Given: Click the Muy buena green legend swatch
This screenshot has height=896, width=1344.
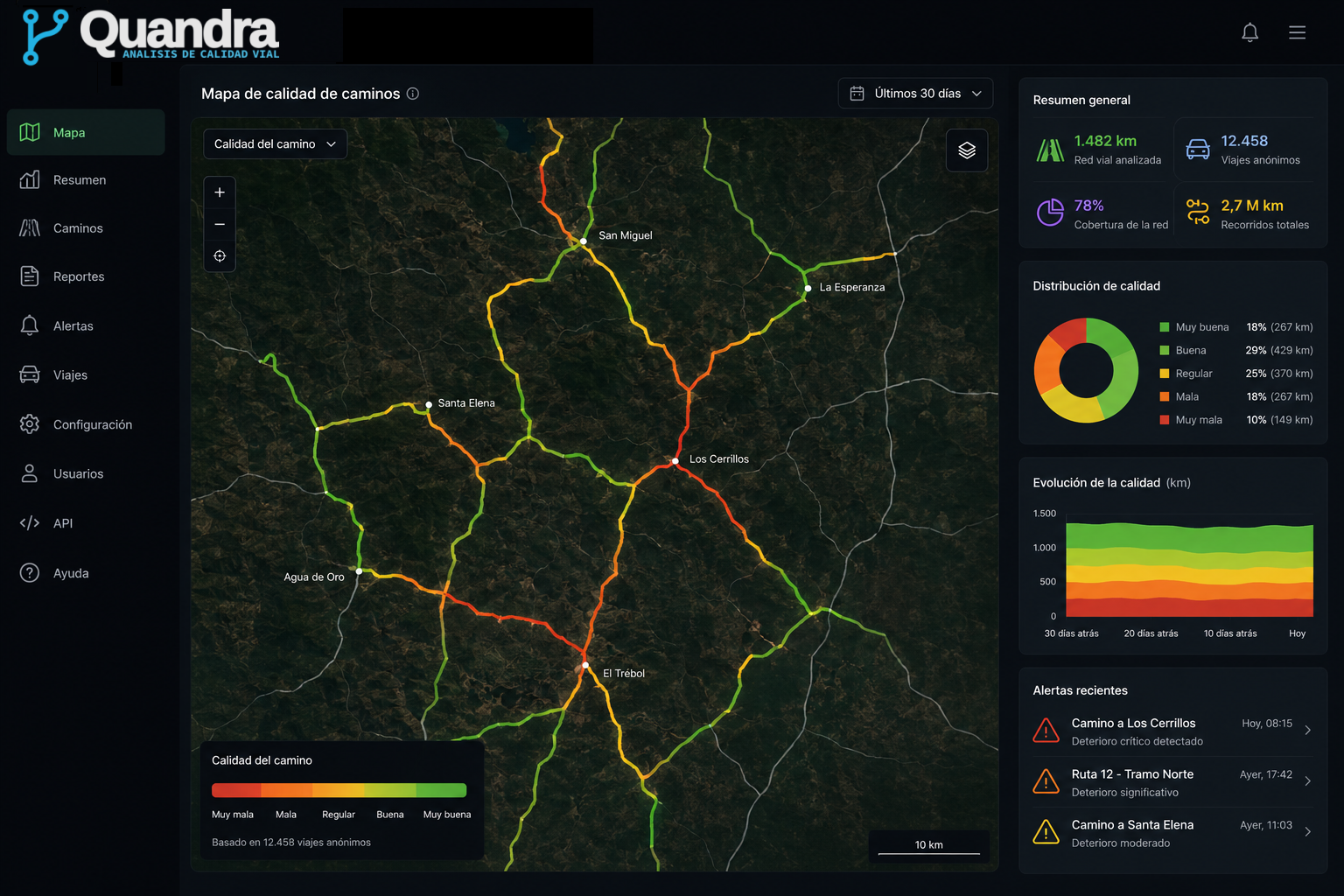Looking at the screenshot, I should pos(1165,327).
